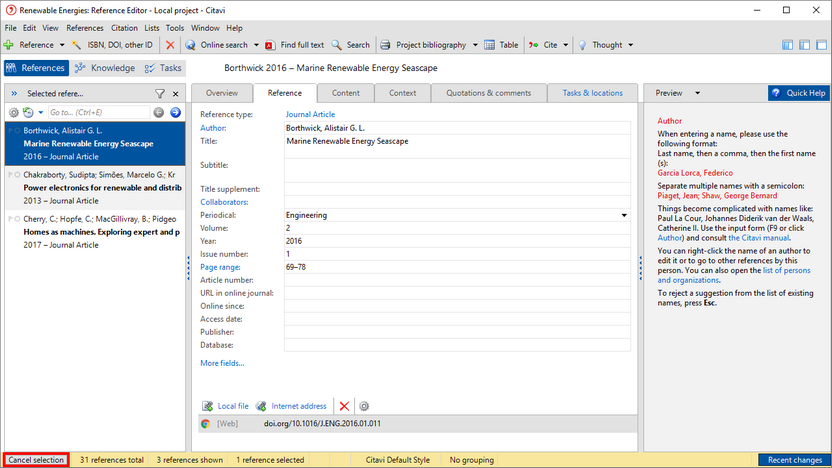
Task: Expand the Thought dropdown arrow
Action: click(x=630, y=45)
